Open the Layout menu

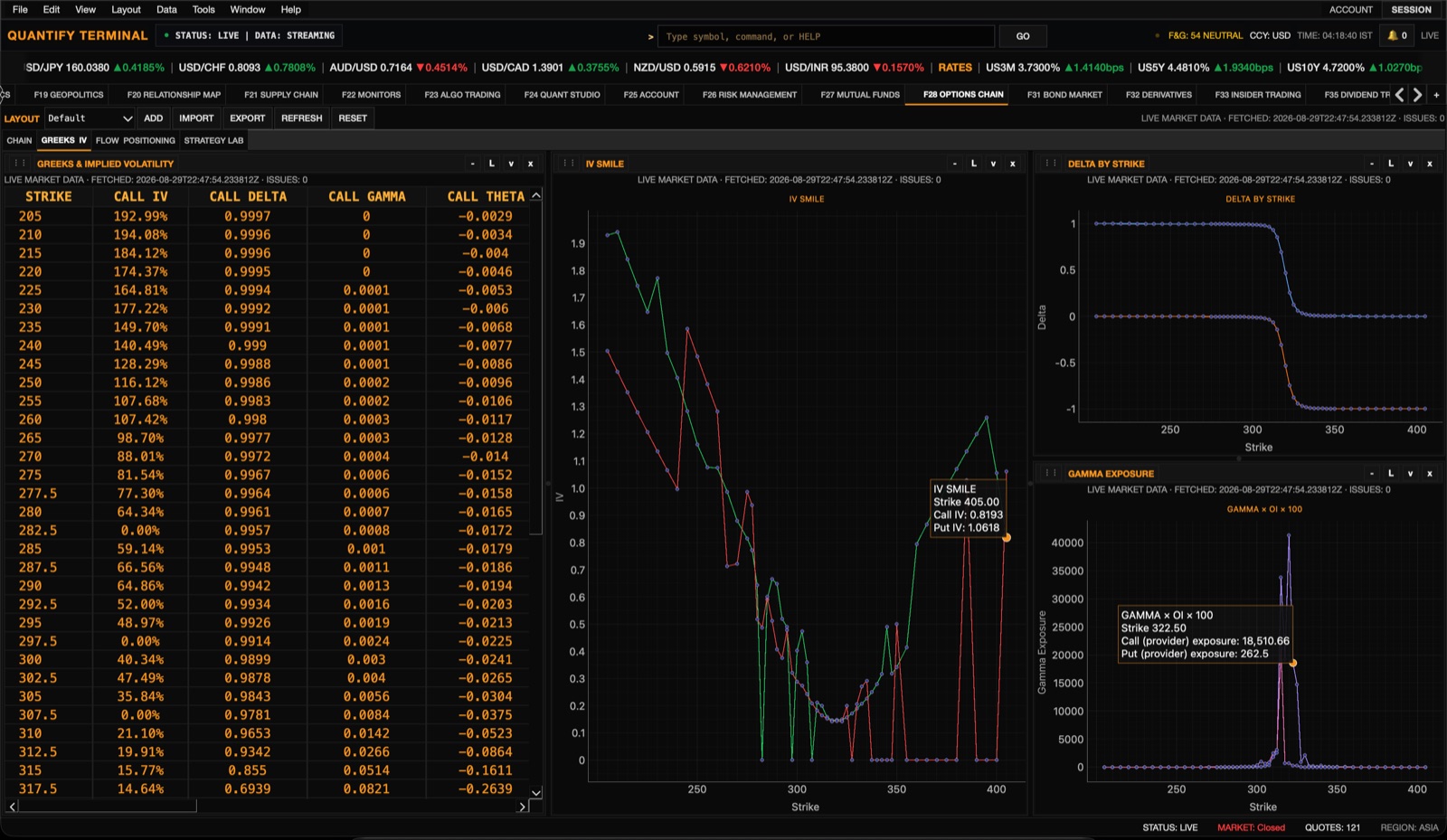pyautogui.click(x=126, y=9)
